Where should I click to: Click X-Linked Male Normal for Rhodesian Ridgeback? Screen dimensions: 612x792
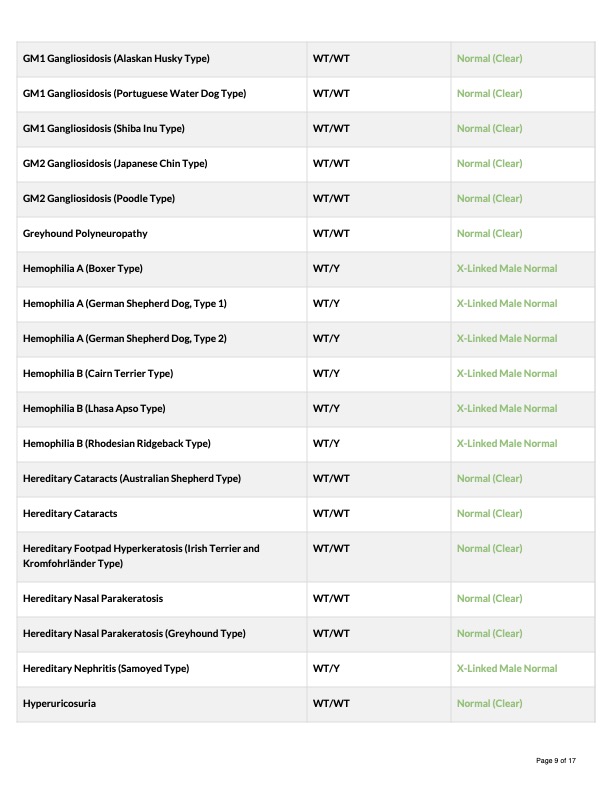click(507, 443)
